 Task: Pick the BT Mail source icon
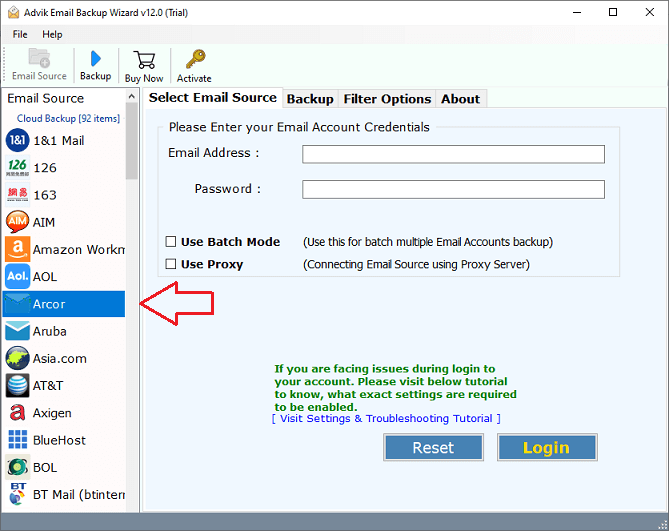[x=17, y=494]
